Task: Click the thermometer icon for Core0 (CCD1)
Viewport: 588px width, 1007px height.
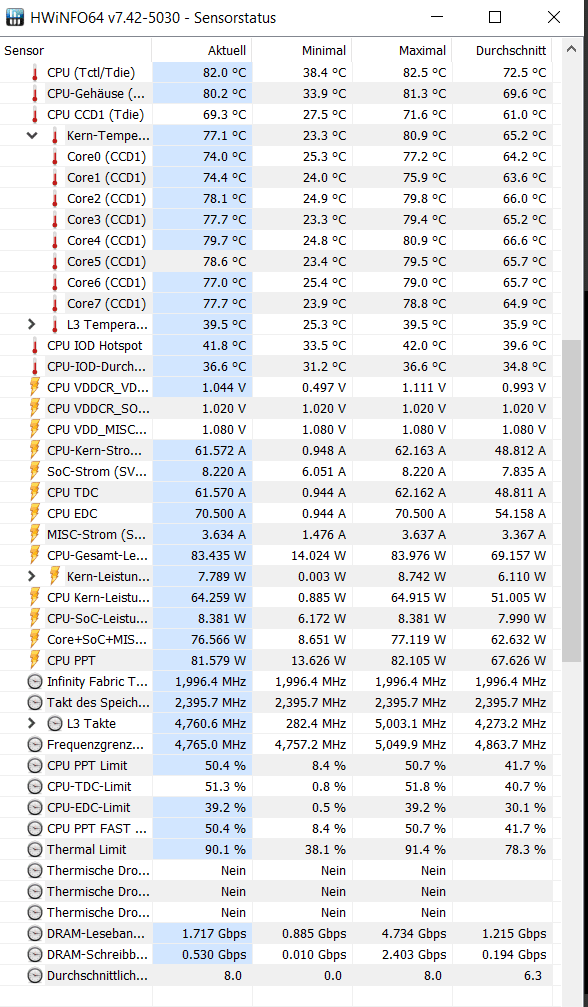Action: coord(55,157)
